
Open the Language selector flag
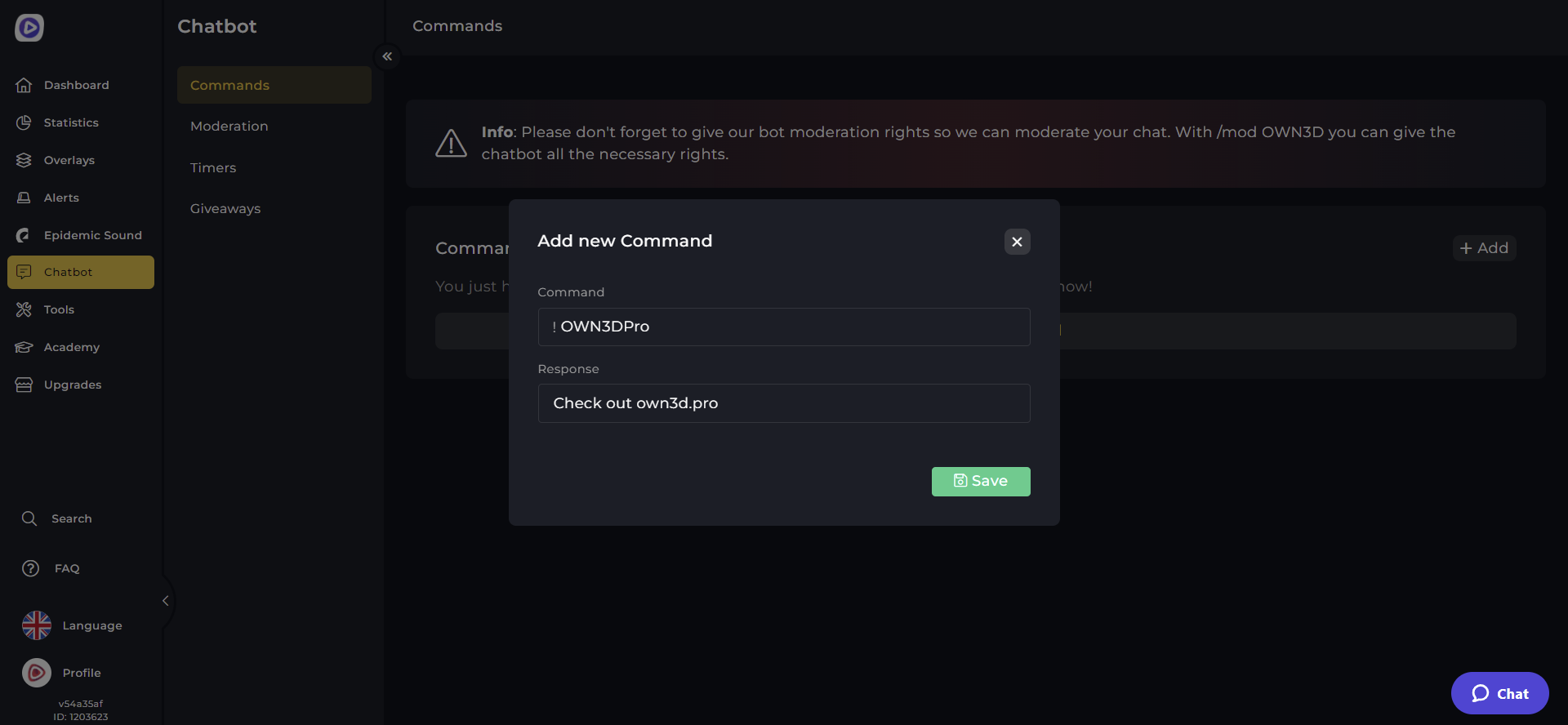click(37, 625)
